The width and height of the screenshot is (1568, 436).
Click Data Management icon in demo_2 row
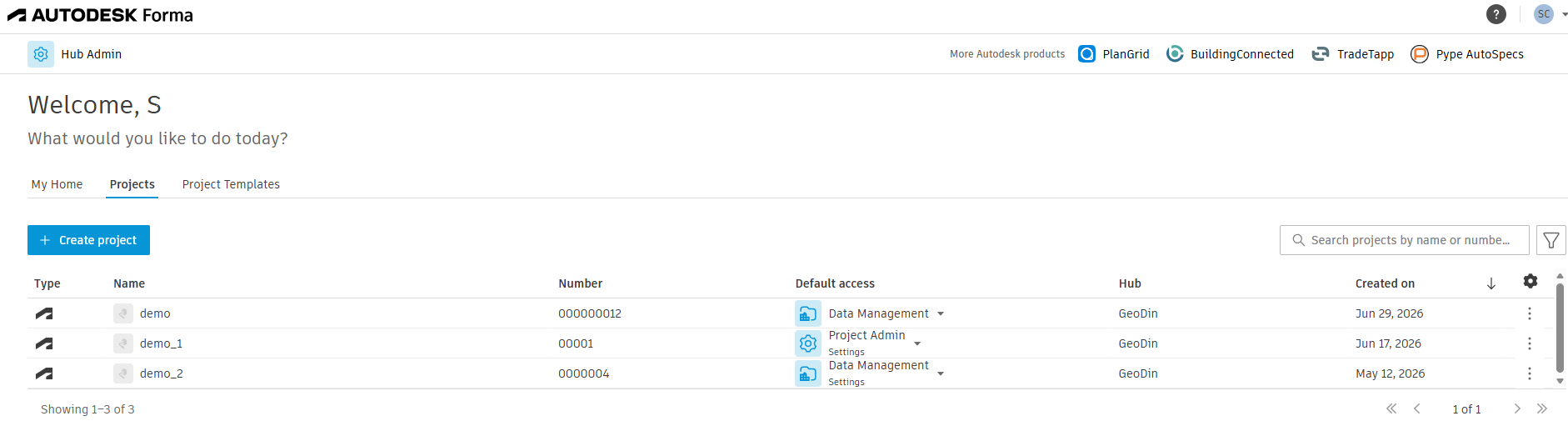pyautogui.click(x=808, y=373)
